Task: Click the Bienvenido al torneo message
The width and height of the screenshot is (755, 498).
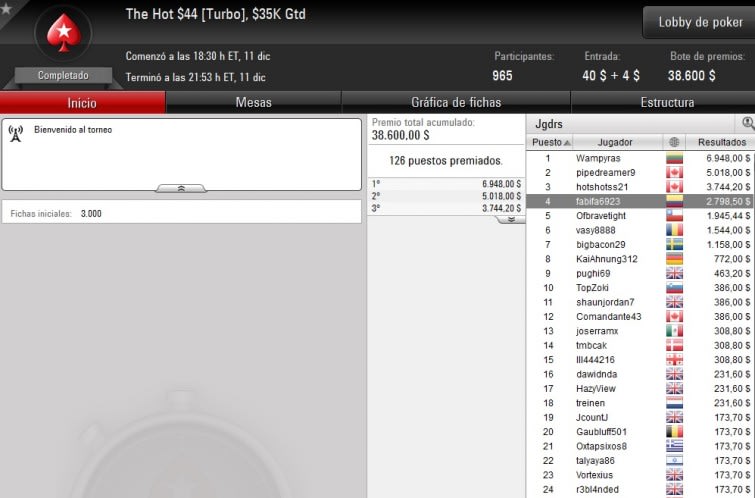Action: point(73,130)
